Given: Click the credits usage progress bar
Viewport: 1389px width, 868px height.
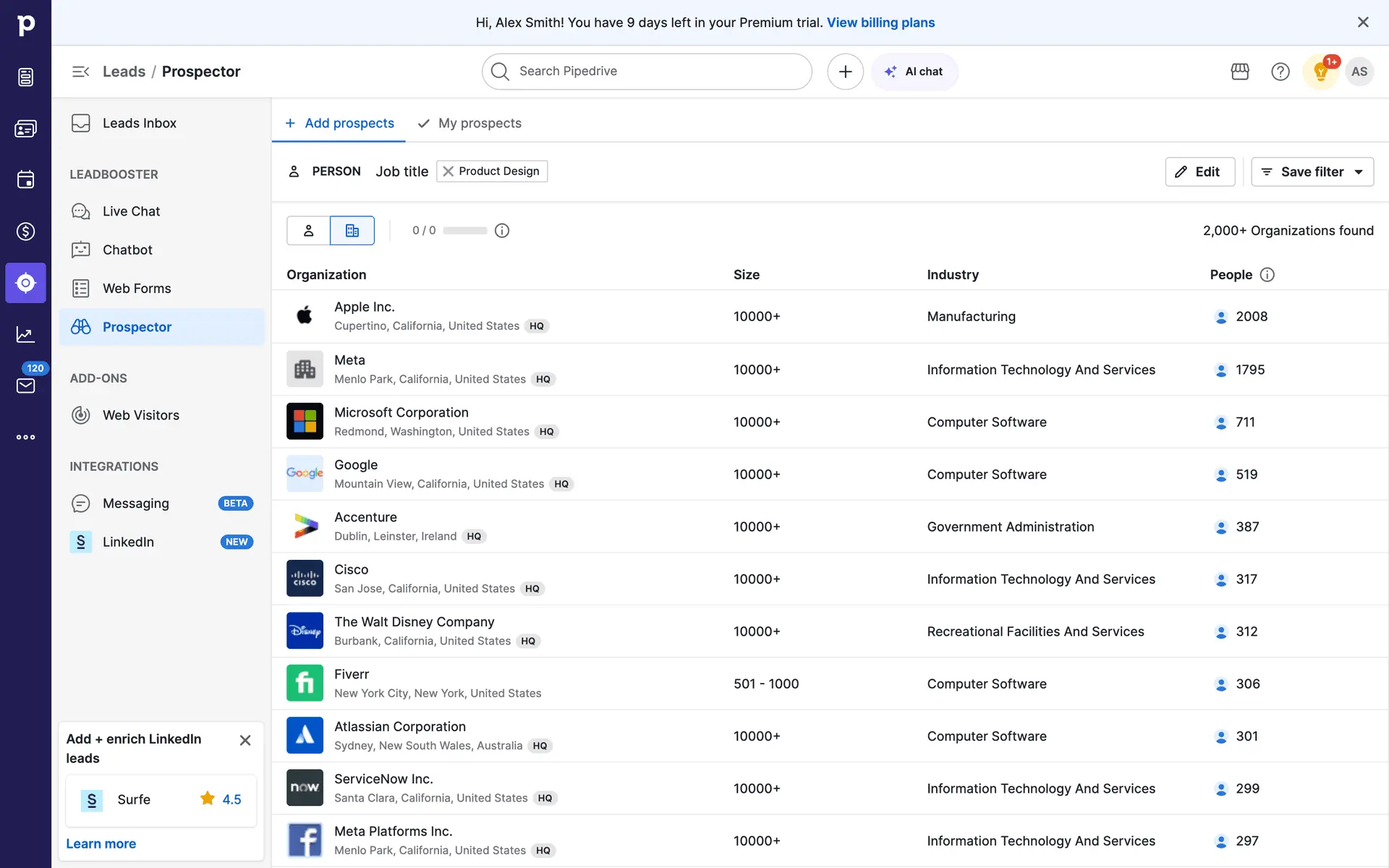Looking at the screenshot, I should pos(465,231).
